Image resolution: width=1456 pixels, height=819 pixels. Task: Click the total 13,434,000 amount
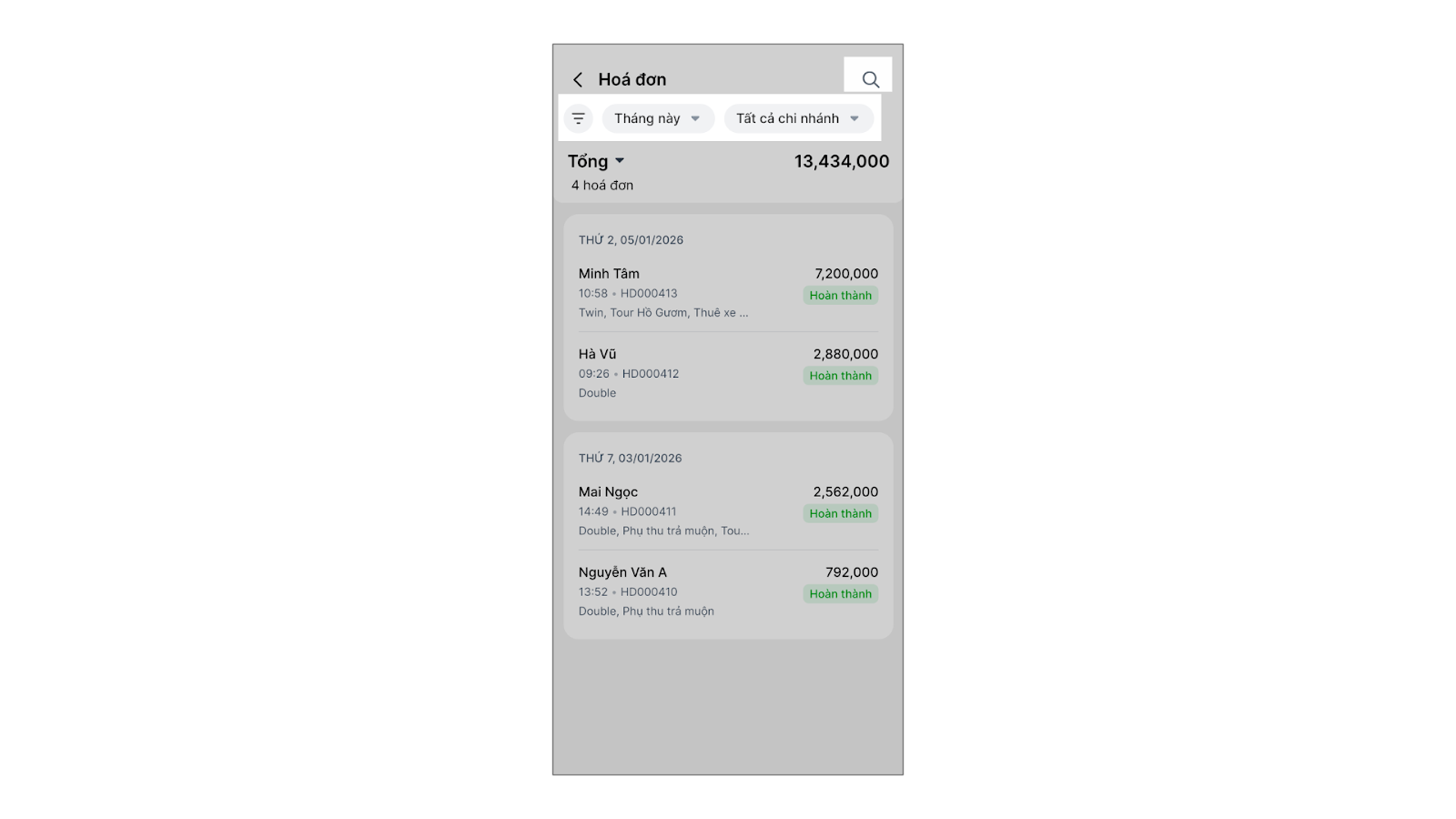click(841, 162)
